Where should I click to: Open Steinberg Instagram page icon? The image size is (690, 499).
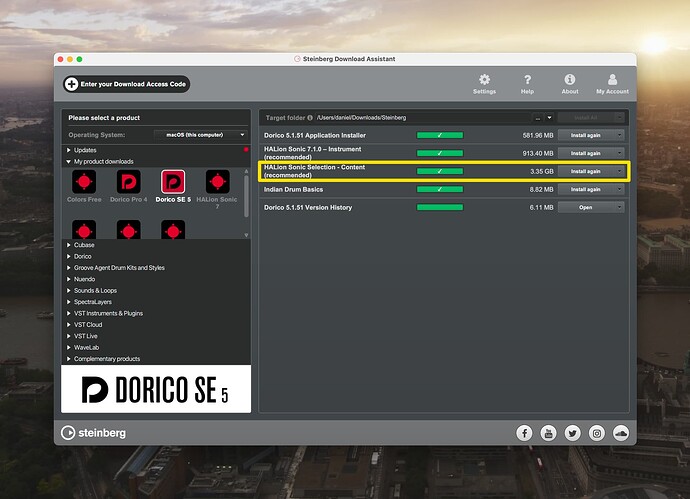pyautogui.click(x=597, y=433)
